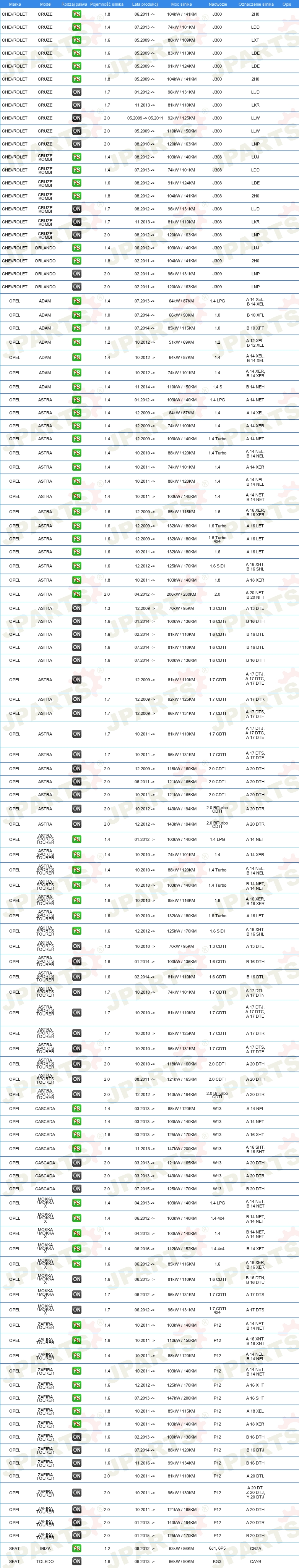Click the PB fuel icon in the Seat Ibiza row
This screenshot has height=1568, width=299.
coord(77,1549)
